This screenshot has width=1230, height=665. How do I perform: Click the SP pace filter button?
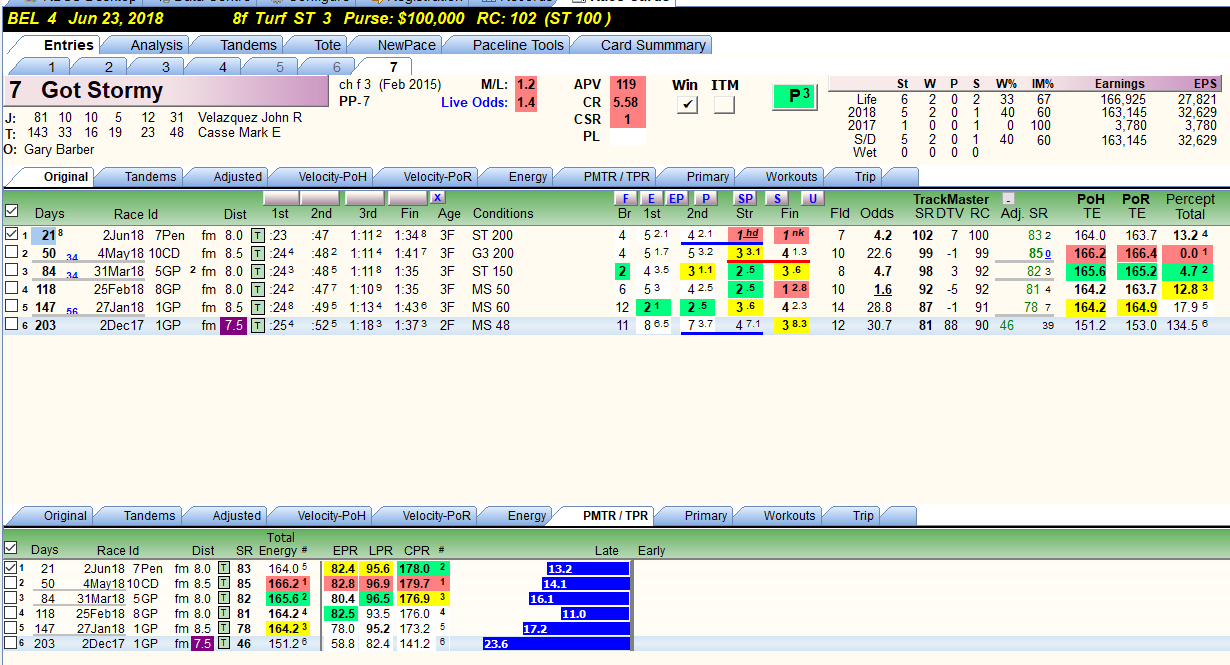point(745,198)
